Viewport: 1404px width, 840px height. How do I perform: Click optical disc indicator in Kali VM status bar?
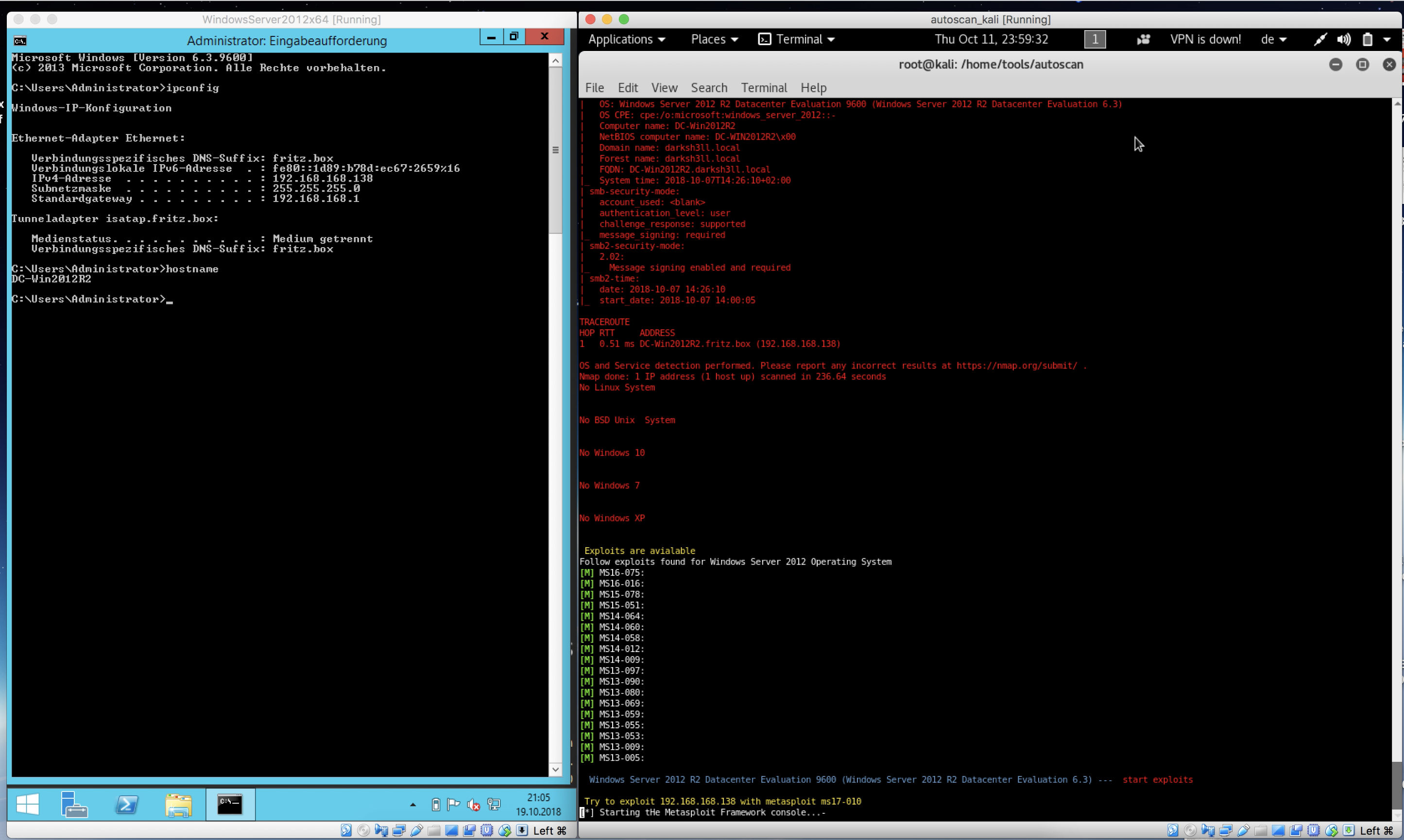tap(1190, 830)
